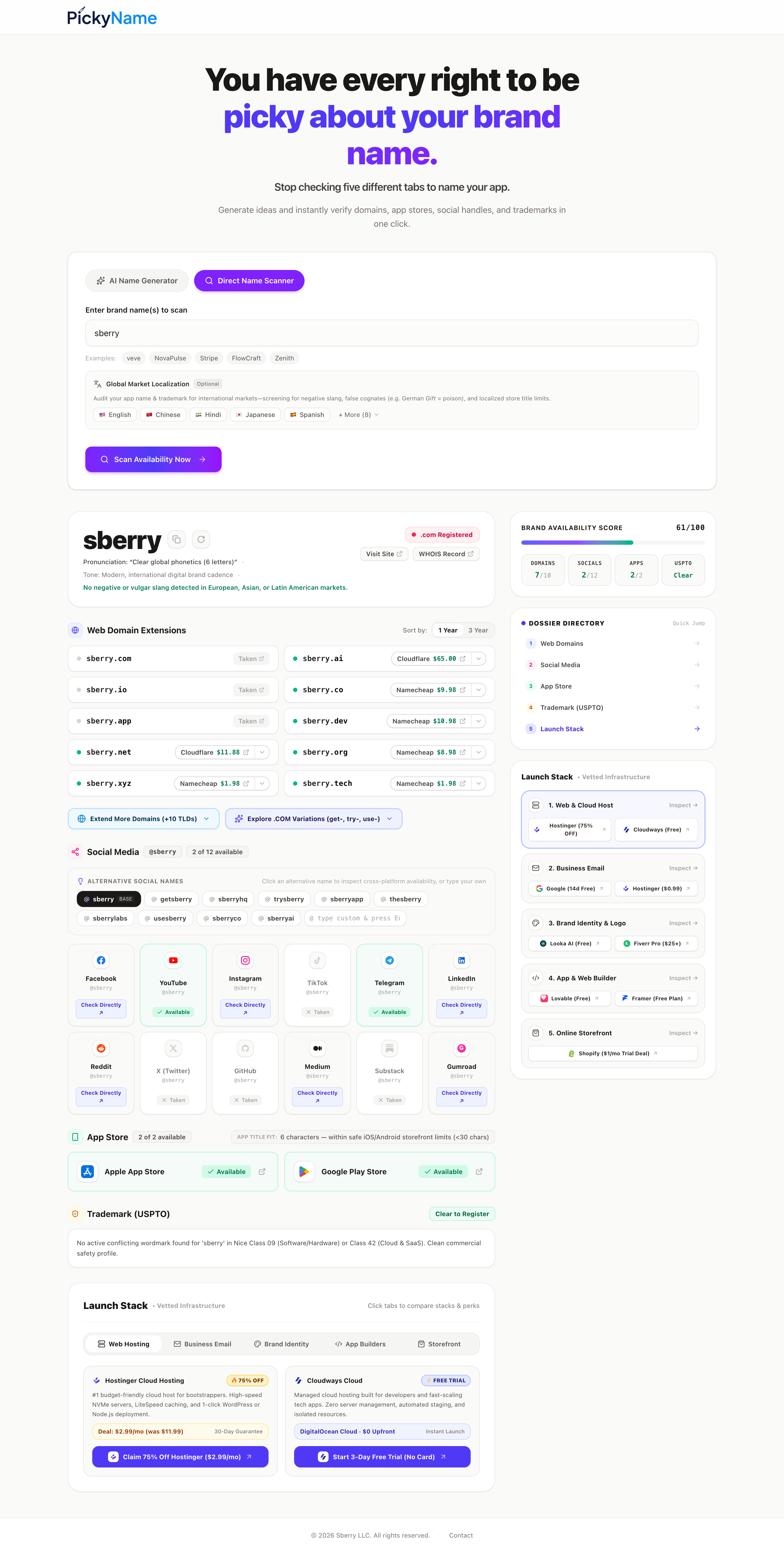Switch to Direct Name Scanner tab
Viewport: 784px width, 1552px height.
(249, 281)
